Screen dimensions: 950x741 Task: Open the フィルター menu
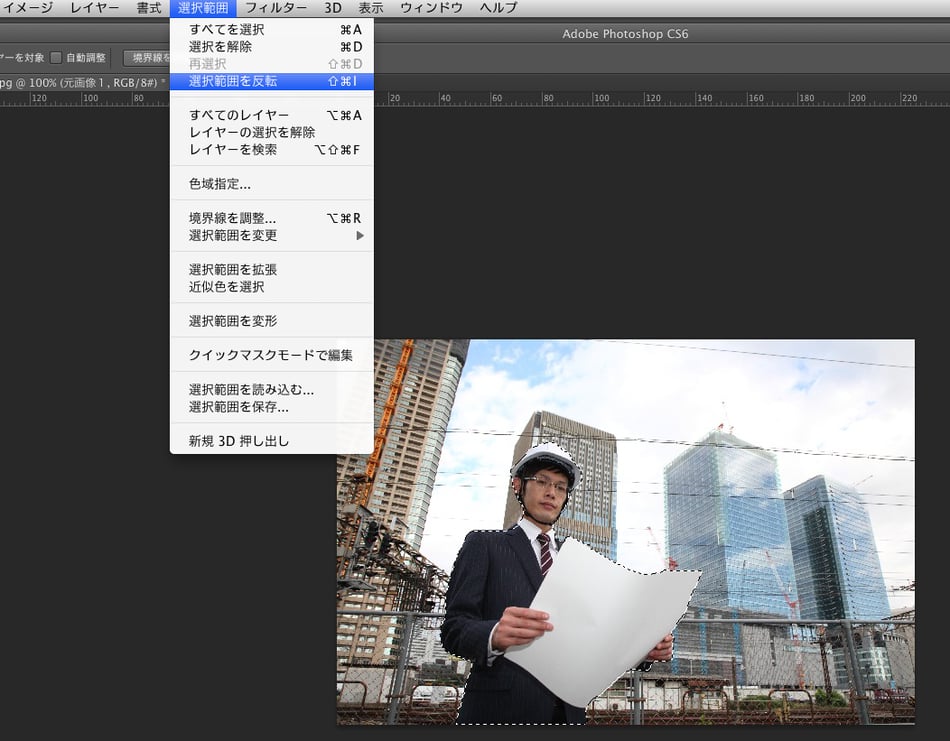point(276,8)
